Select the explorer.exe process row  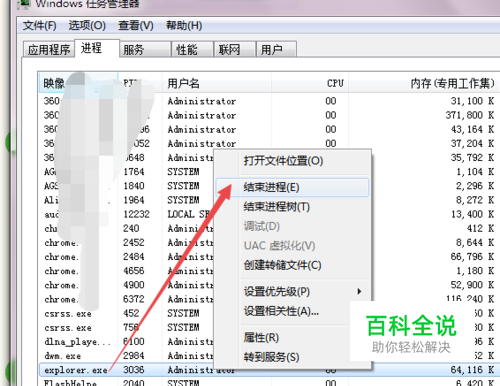269,370
